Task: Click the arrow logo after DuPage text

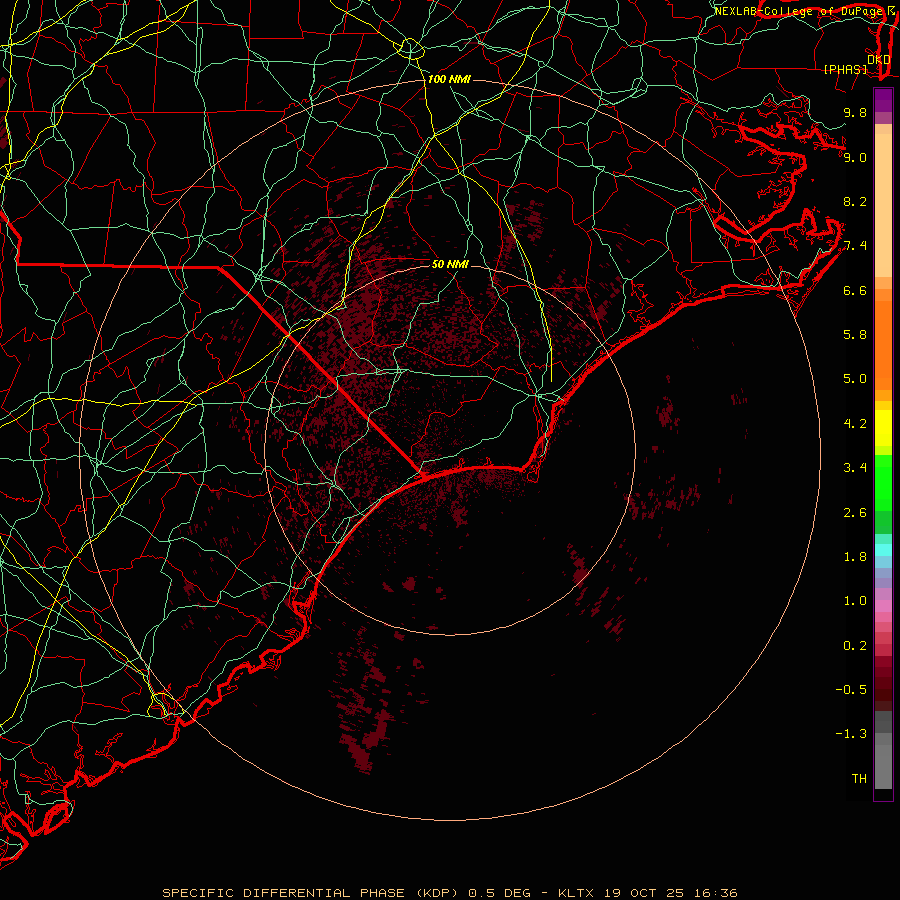Action: point(891,11)
